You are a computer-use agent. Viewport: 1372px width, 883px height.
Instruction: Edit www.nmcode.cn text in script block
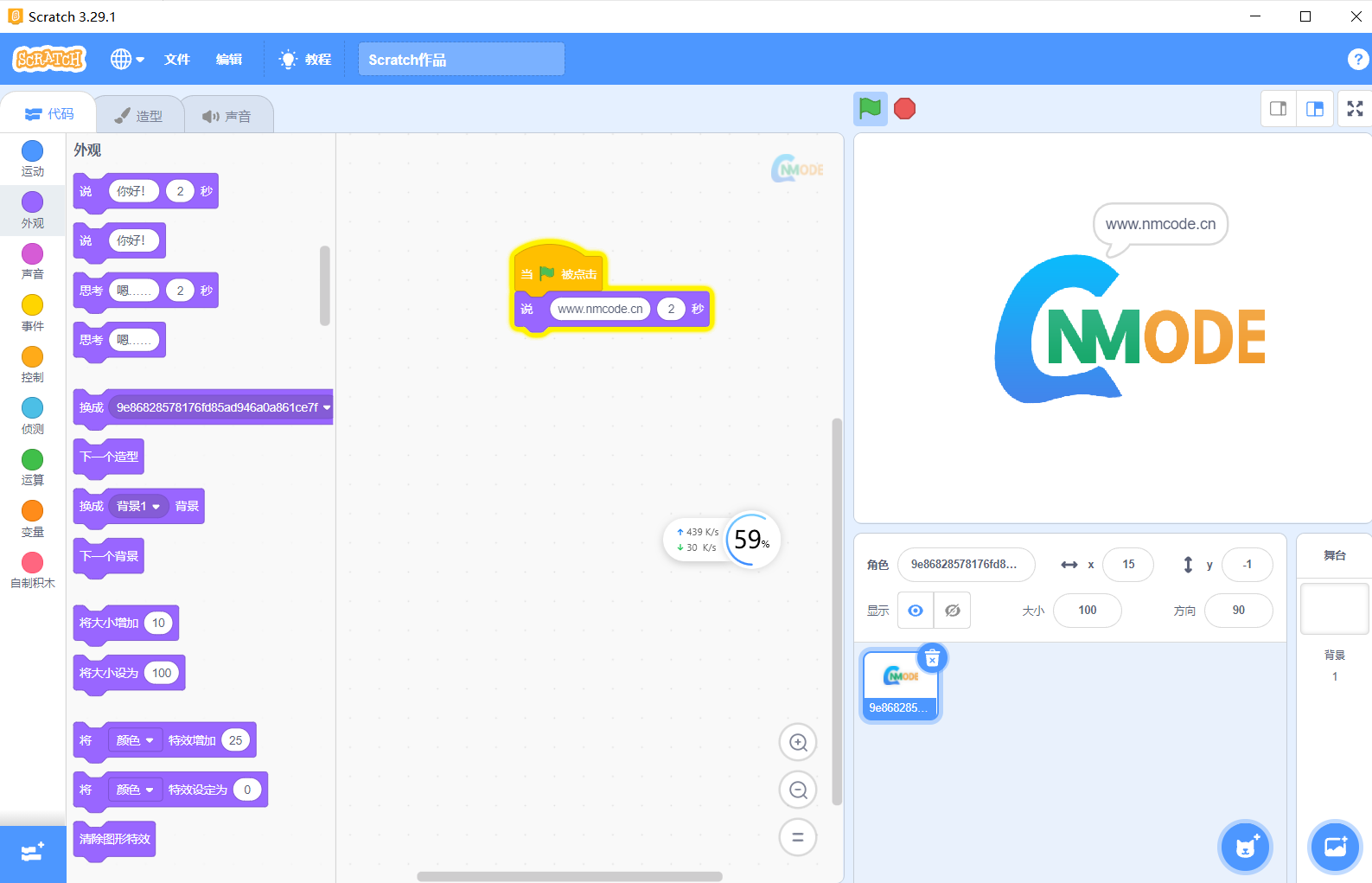tap(600, 309)
